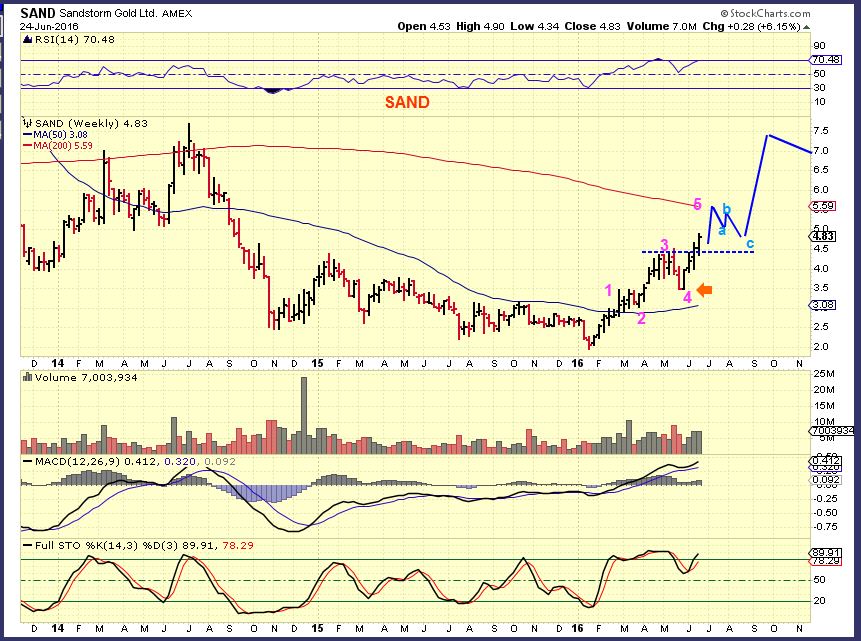Click the pink wave 4 label
This screenshot has width=861, height=641.
pos(687,297)
